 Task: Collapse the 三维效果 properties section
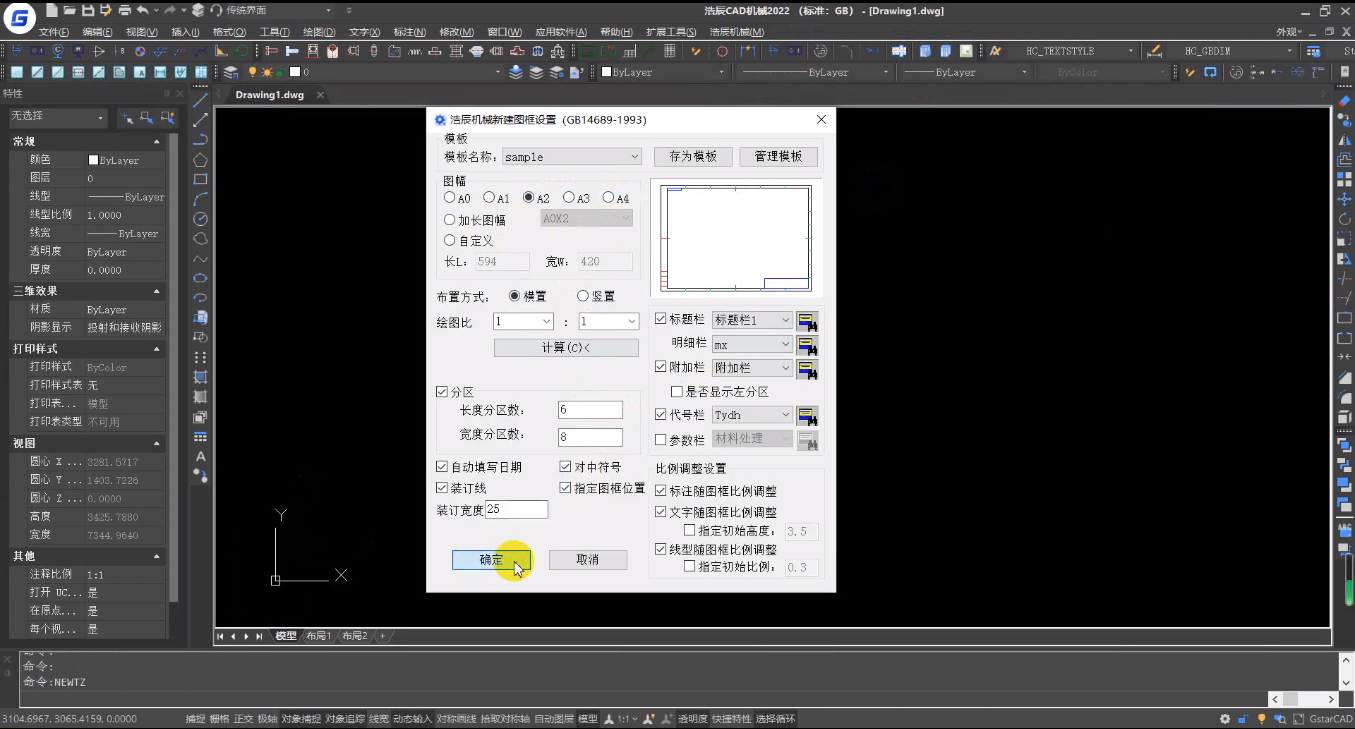pyautogui.click(x=157, y=291)
